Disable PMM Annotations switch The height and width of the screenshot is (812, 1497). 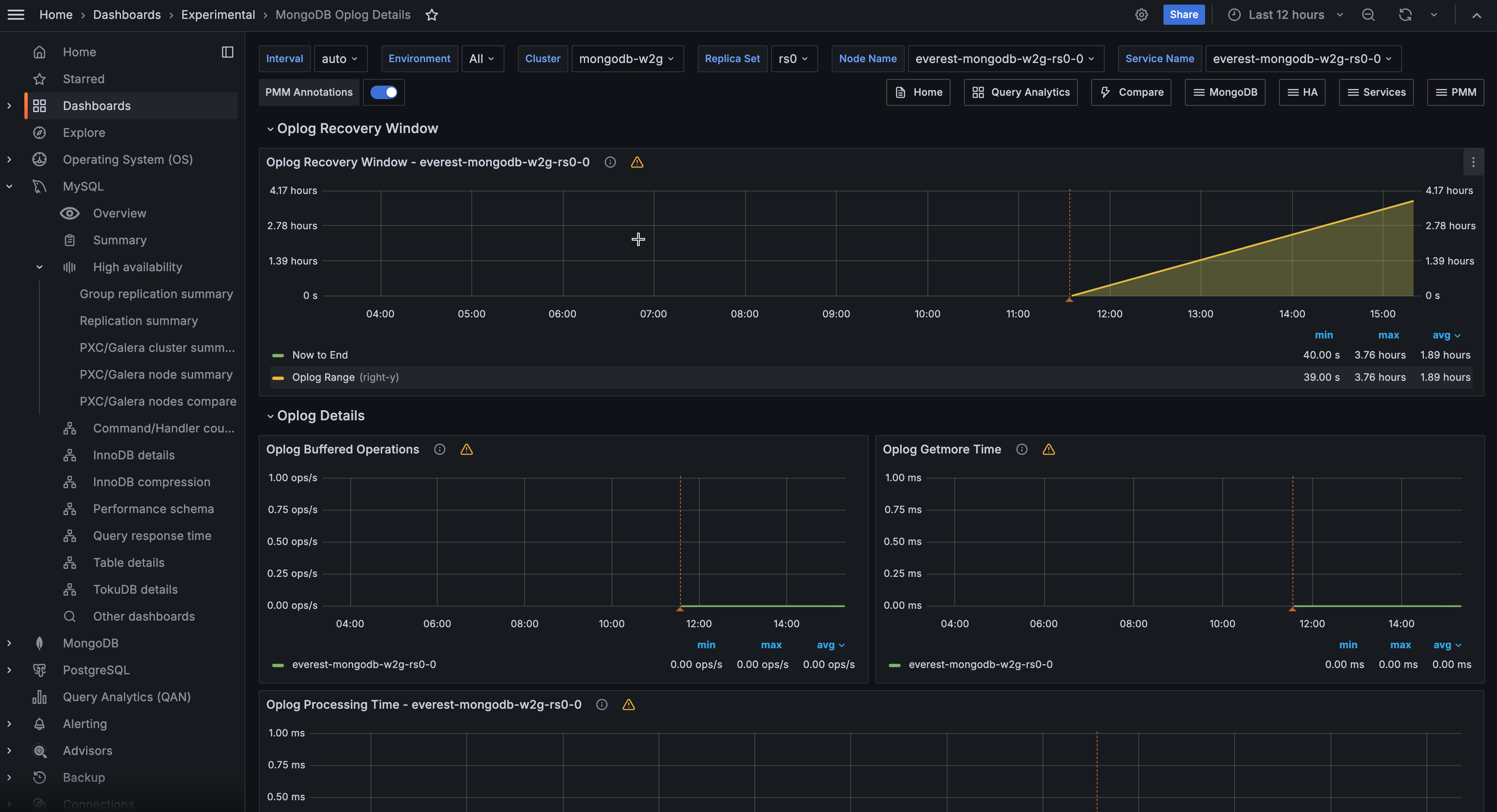tap(383, 92)
